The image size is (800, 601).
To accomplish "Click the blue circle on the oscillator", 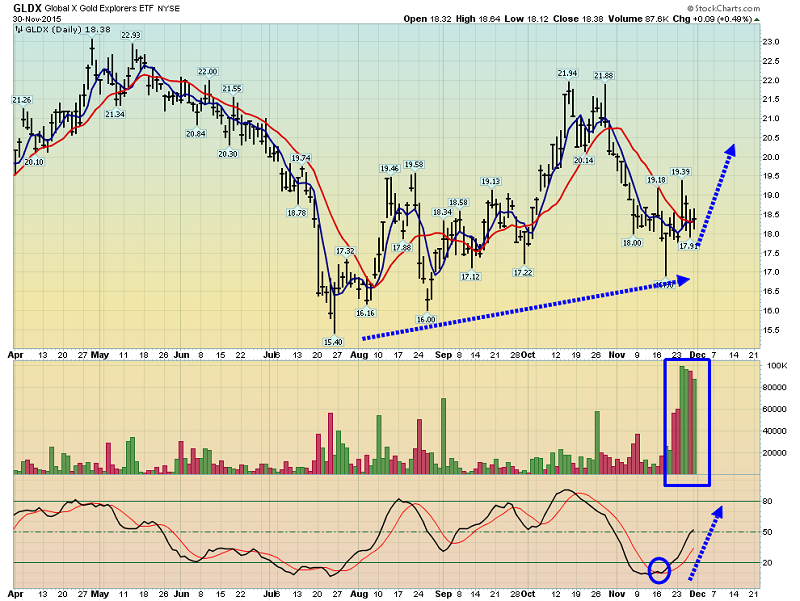I will [x=659, y=570].
